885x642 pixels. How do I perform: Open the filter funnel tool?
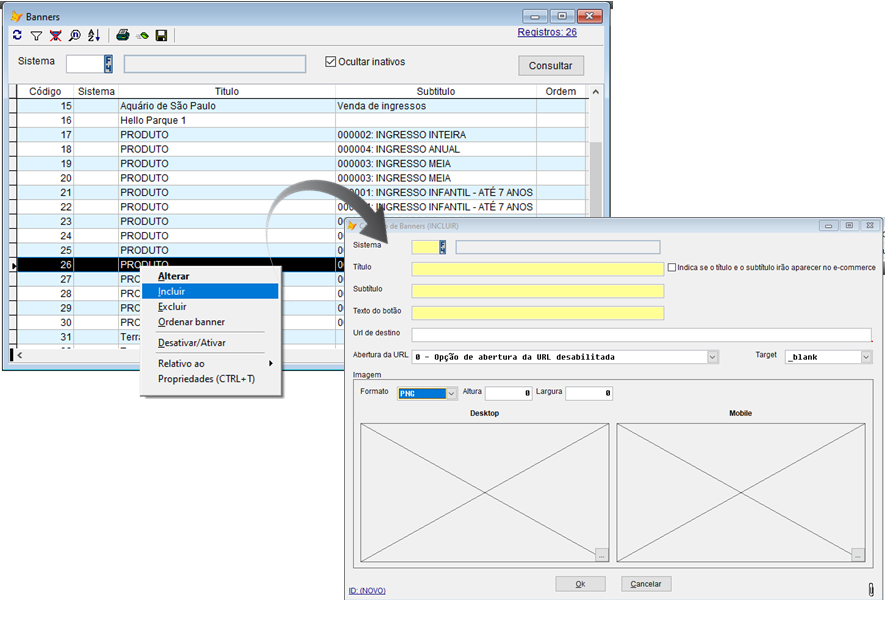(36, 35)
